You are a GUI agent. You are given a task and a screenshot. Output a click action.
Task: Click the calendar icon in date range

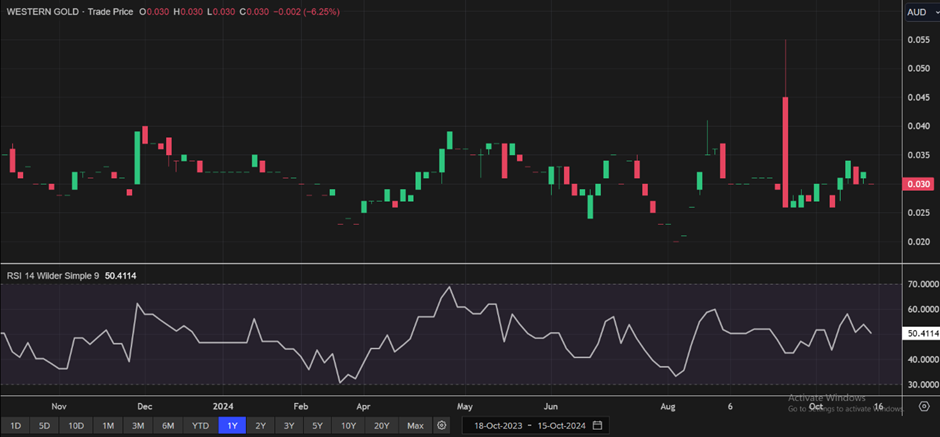(597, 425)
